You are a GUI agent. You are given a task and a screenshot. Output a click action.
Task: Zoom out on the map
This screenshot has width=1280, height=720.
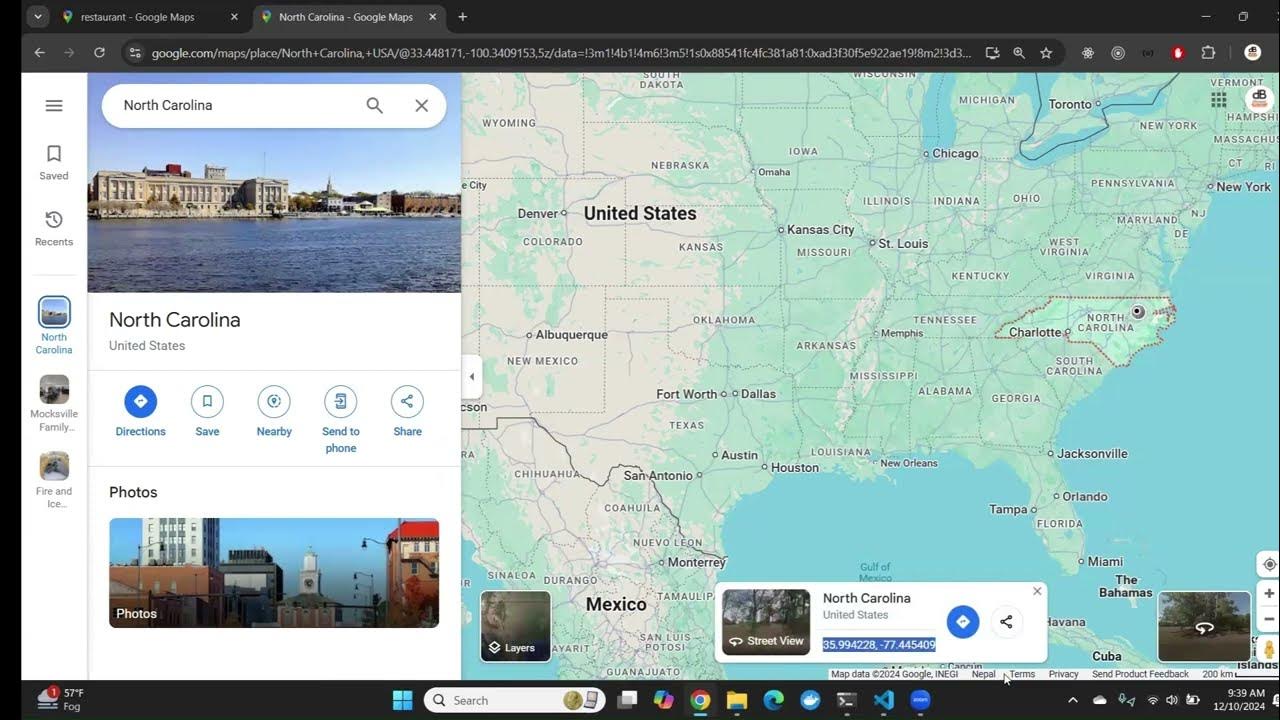[1269, 619]
